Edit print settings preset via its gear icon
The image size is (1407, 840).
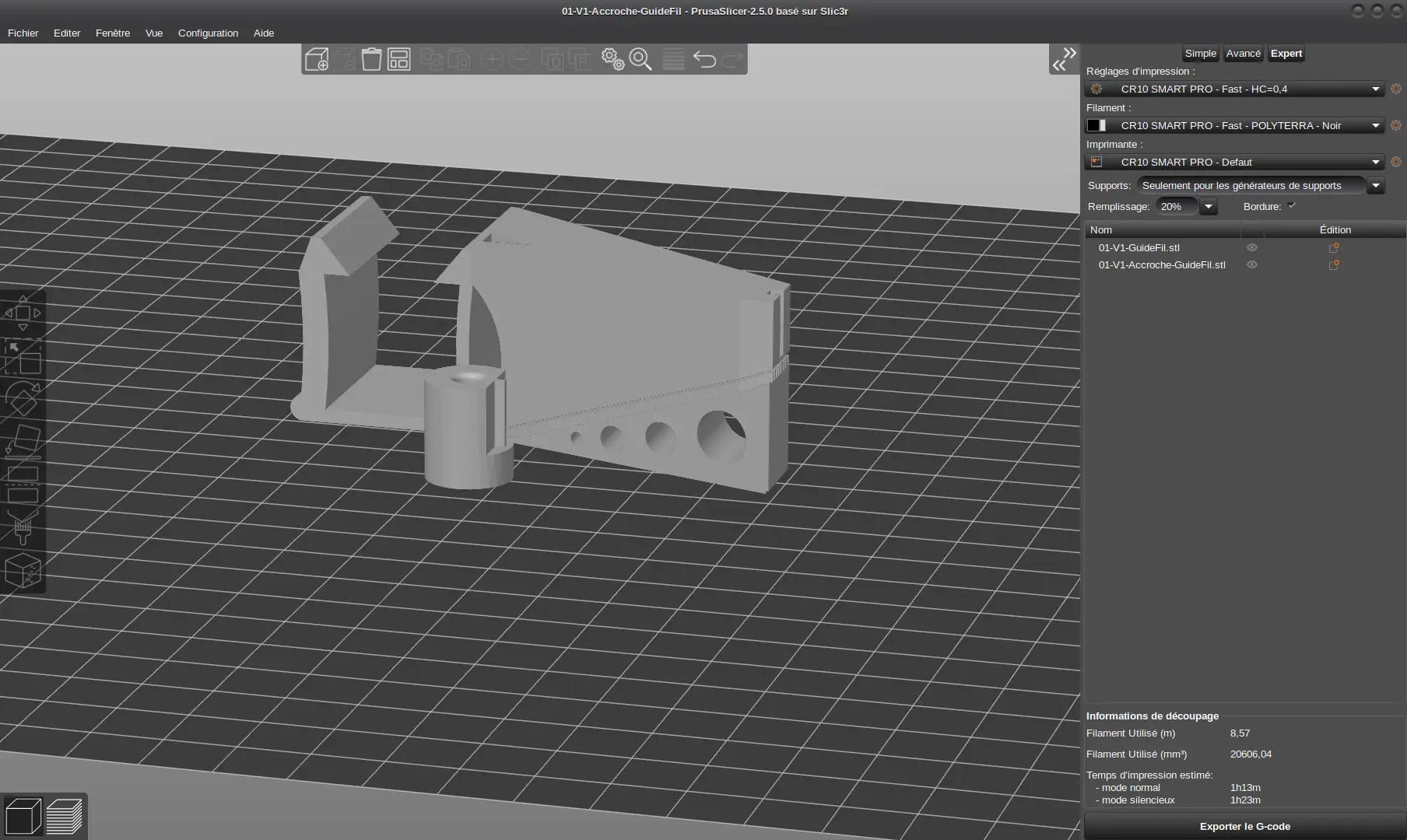[1396, 89]
